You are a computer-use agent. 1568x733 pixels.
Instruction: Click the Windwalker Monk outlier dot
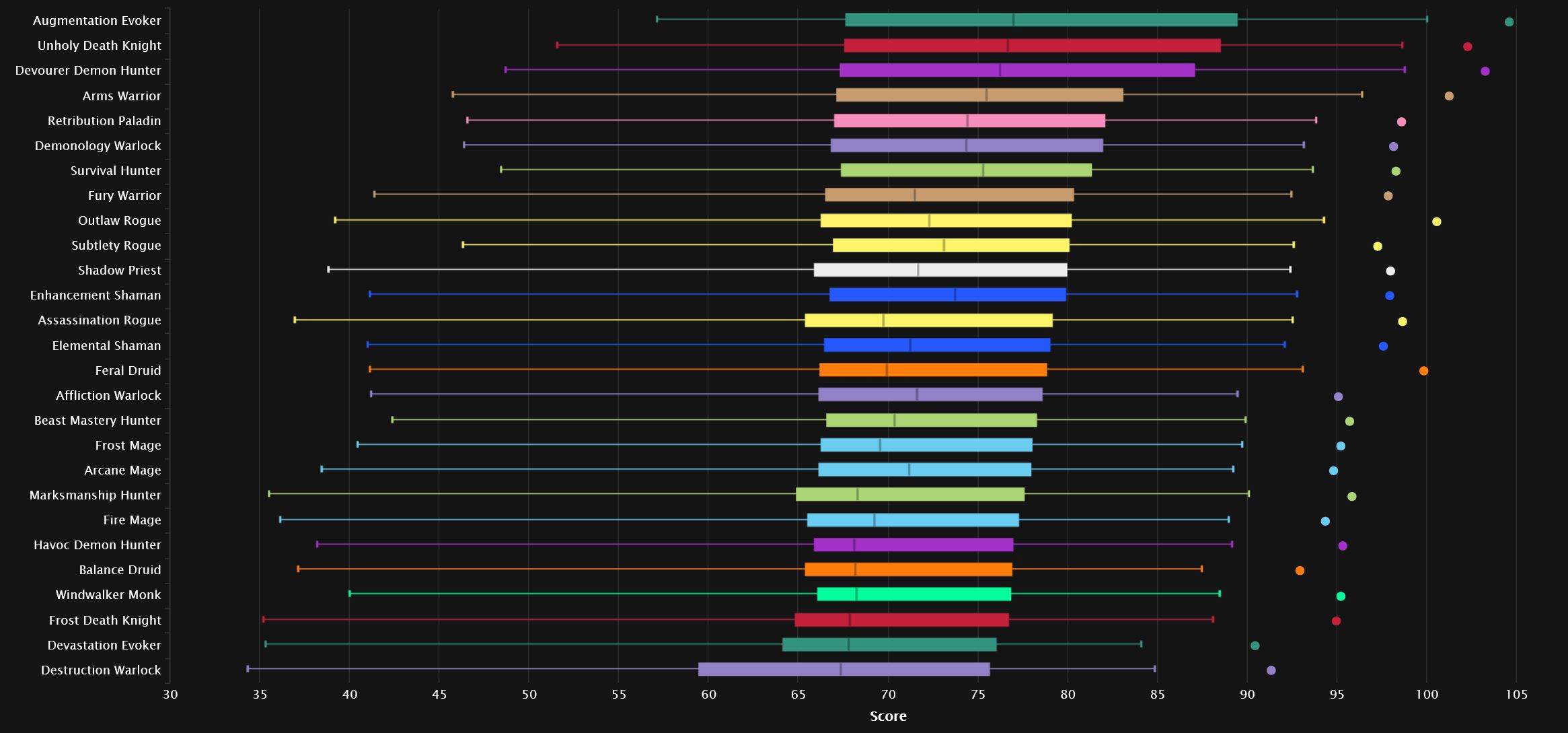click(x=1341, y=596)
